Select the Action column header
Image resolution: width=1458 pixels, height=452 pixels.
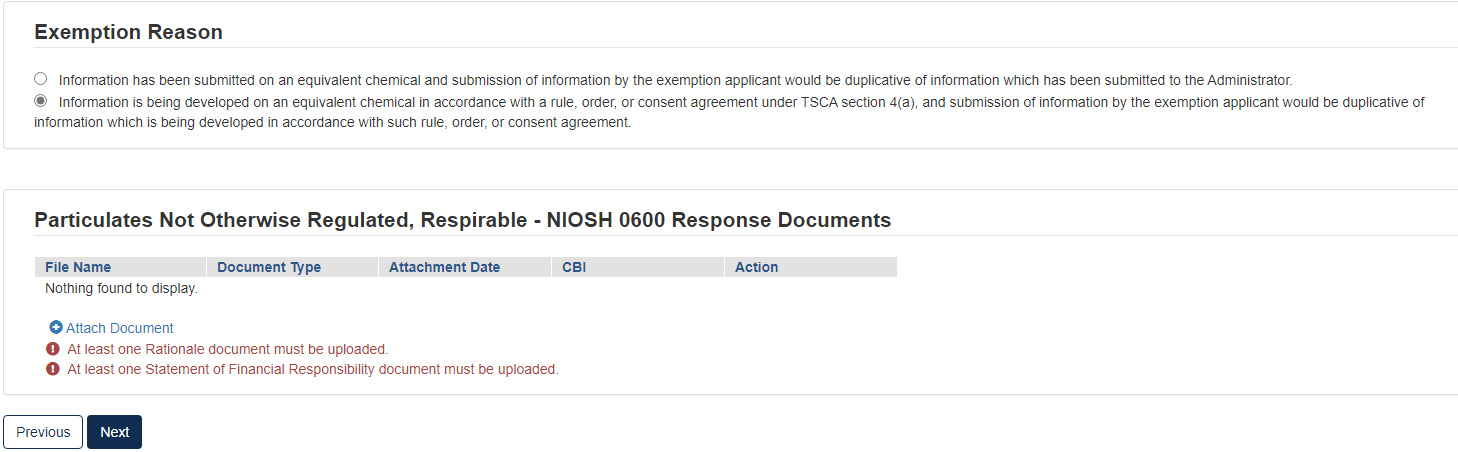756,267
